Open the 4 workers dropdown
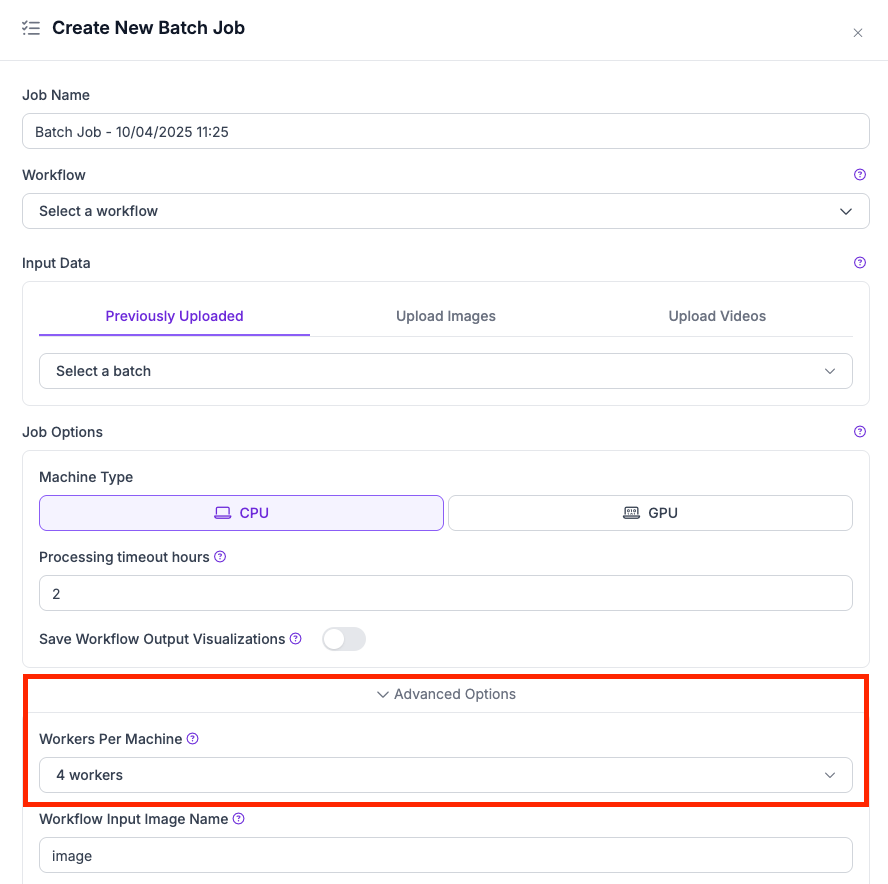Screen dimensions: 888x884 point(445,775)
